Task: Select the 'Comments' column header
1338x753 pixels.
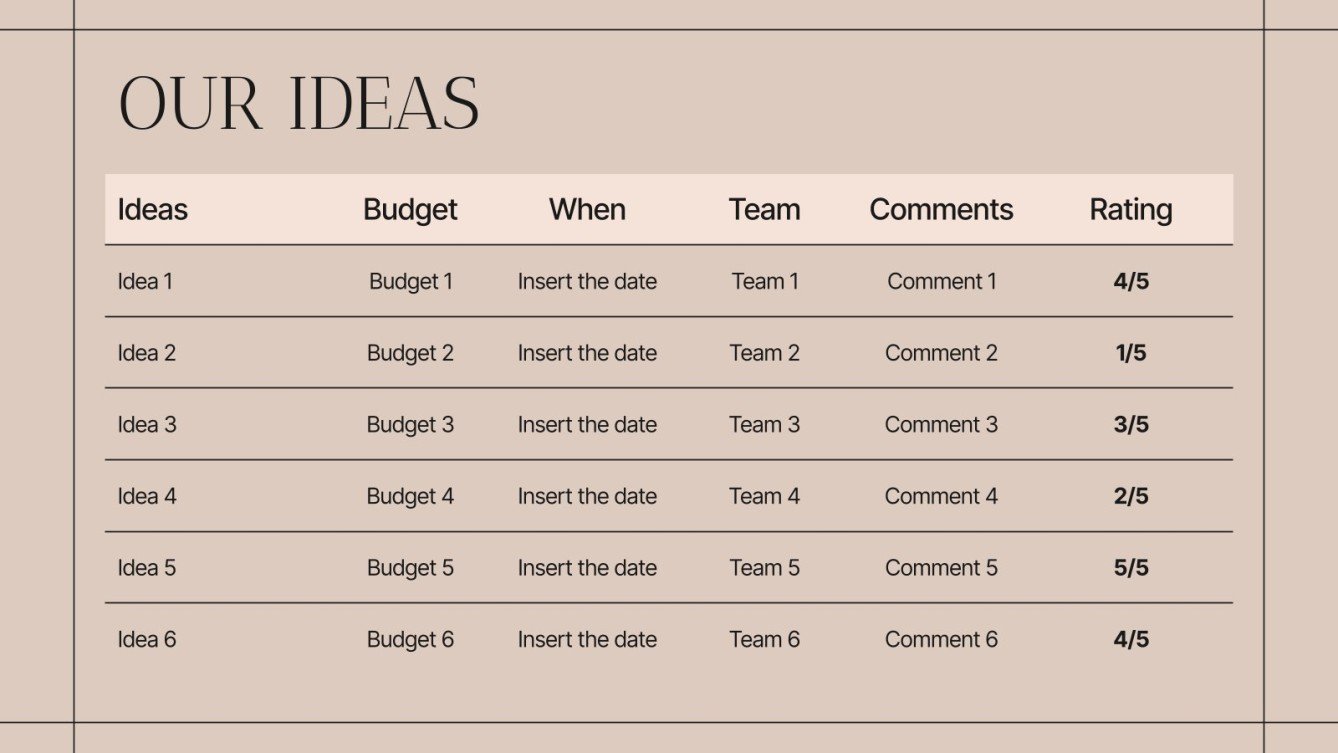Action: 941,210
